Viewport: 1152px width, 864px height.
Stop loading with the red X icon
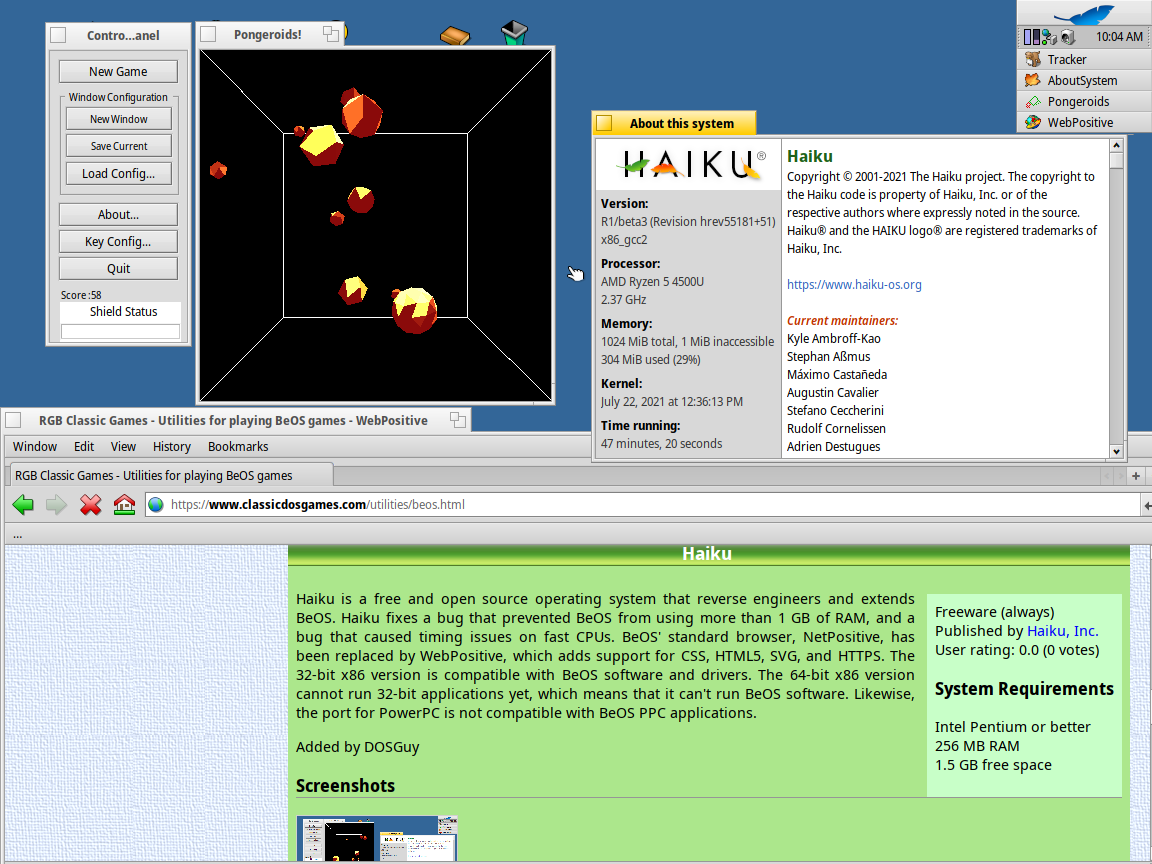(90, 505)
